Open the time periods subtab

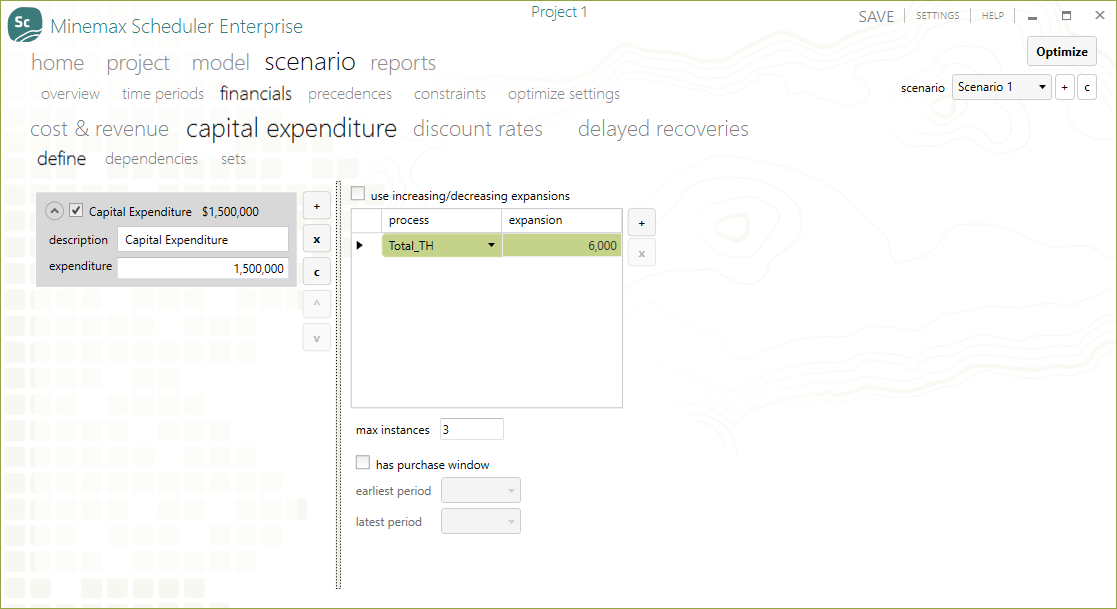tap(162, 93)
